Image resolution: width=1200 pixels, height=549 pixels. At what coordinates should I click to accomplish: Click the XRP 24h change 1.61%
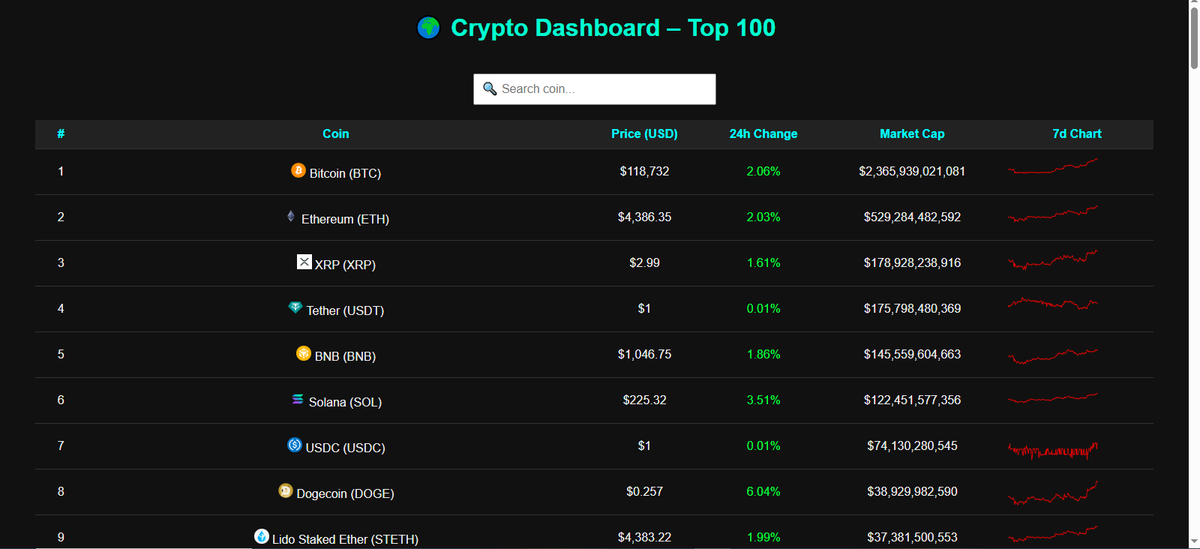[x=763, y=263]
